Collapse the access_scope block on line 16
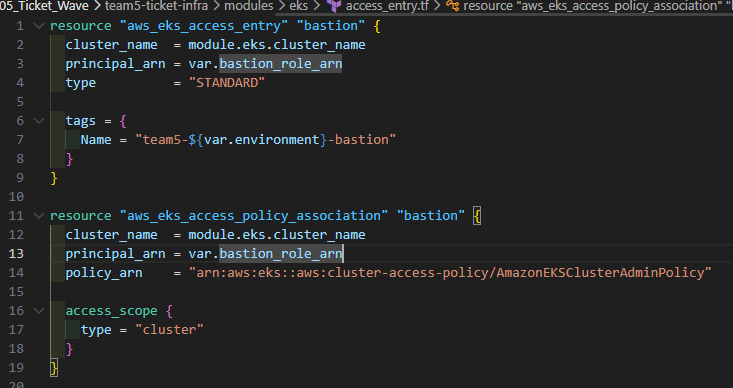Screen dimensions: 733x388 (x=39, y=311)
